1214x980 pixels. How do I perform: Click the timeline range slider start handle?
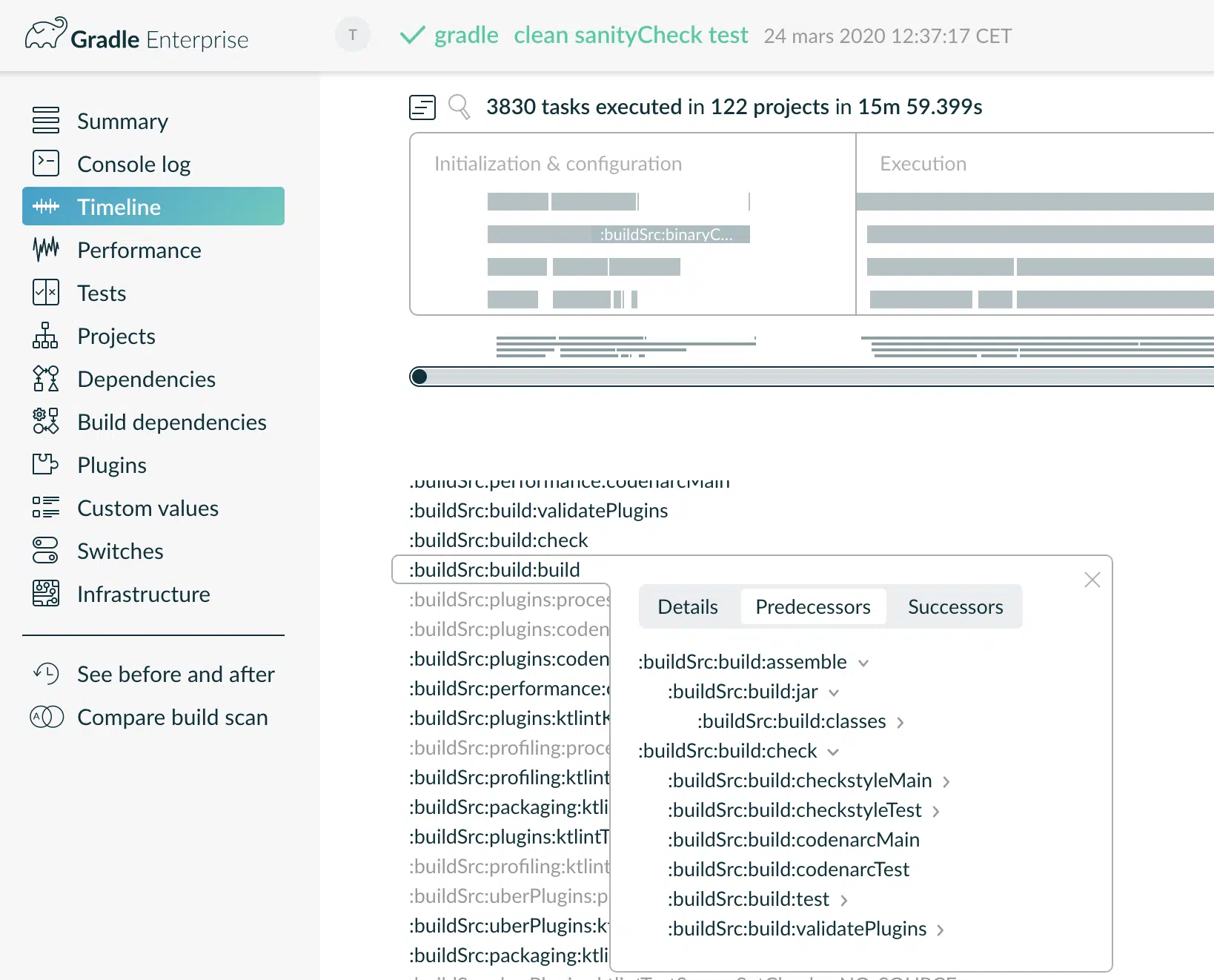click(419, 377)
